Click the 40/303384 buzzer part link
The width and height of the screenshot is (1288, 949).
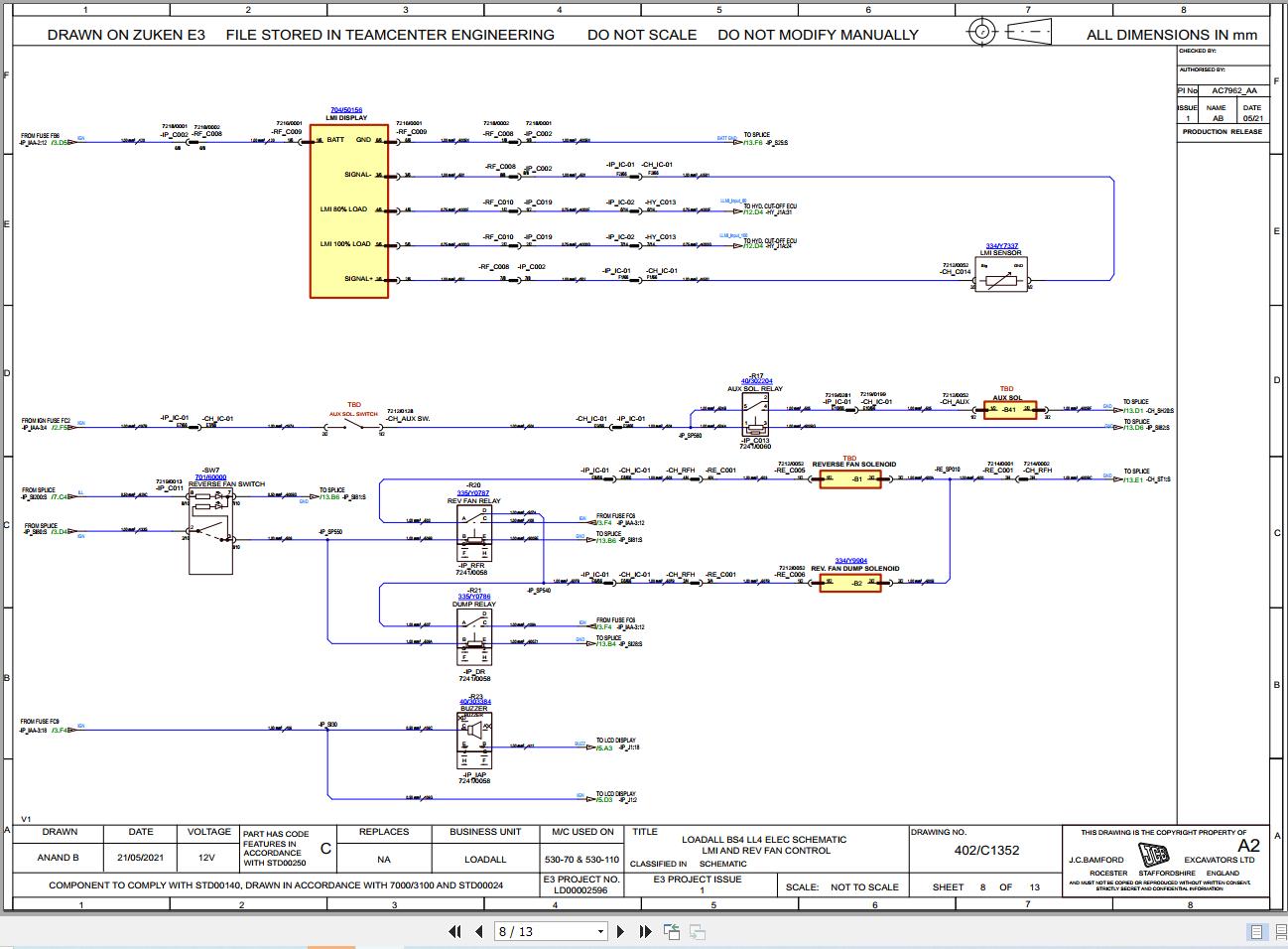[474, 702]
